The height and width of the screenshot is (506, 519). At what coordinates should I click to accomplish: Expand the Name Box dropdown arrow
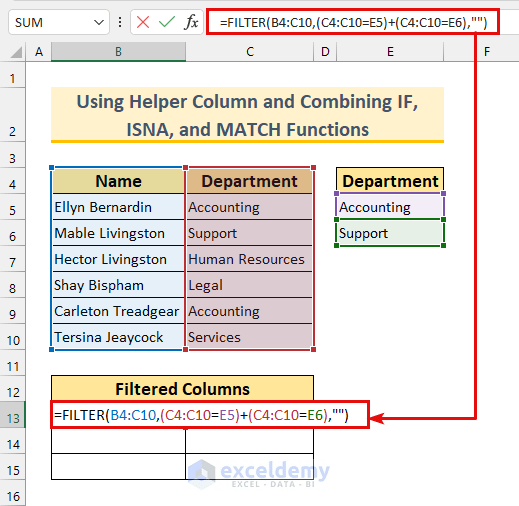click(x=99, y=23)
